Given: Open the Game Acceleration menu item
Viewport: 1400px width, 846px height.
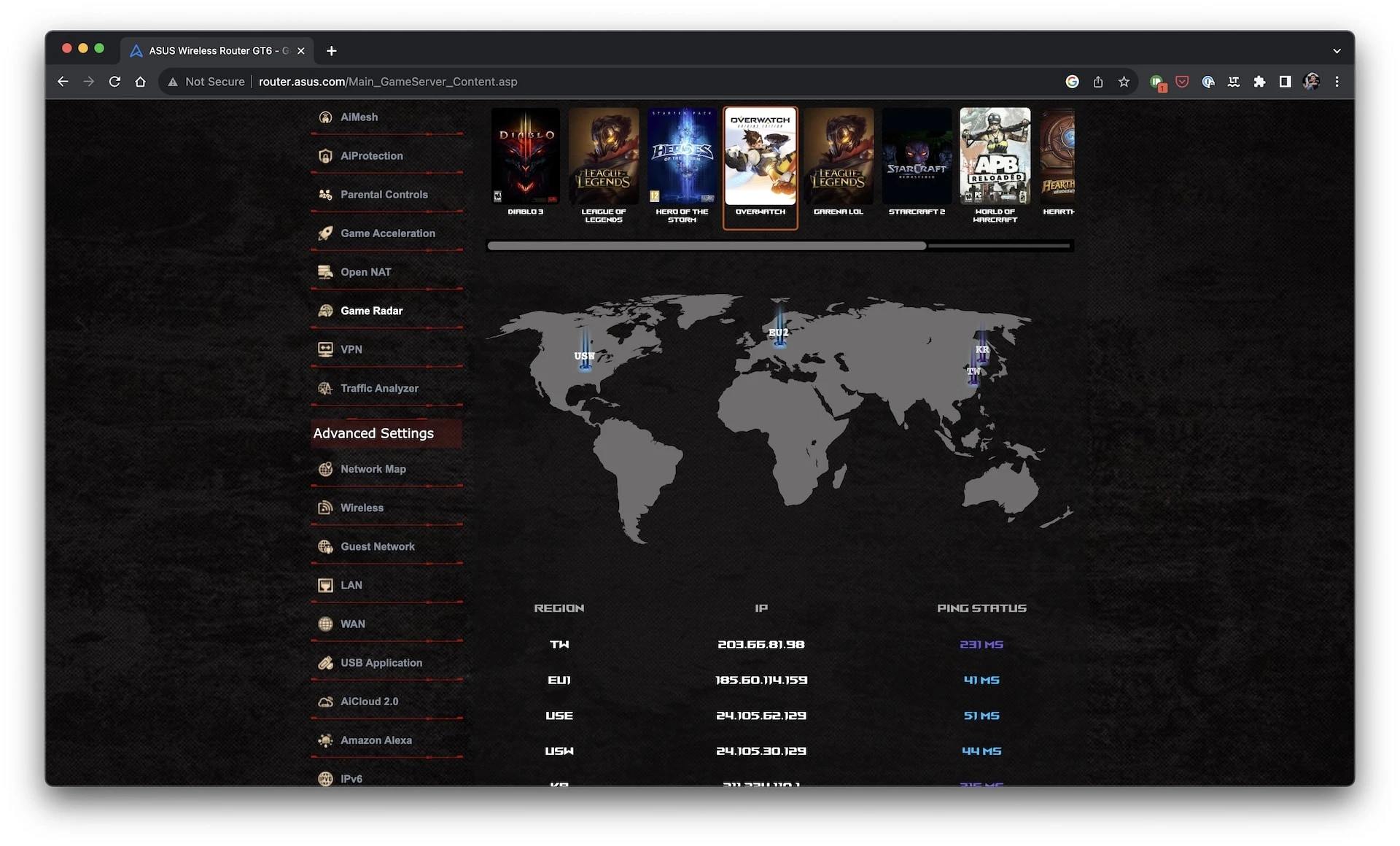Looking at the screenshot, I should pos(388,233).
